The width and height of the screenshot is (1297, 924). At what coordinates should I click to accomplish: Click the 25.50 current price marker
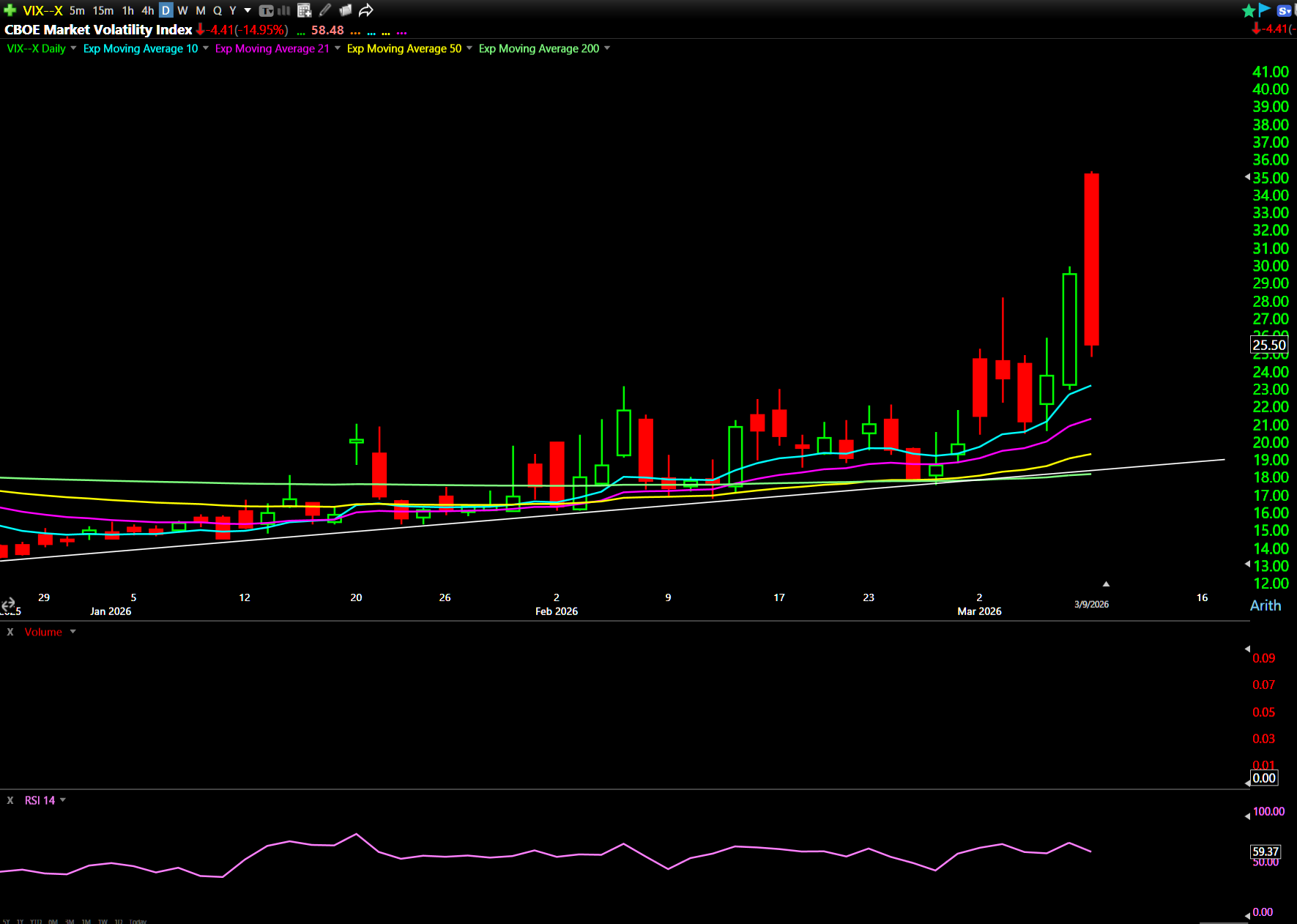(1268, 345)
